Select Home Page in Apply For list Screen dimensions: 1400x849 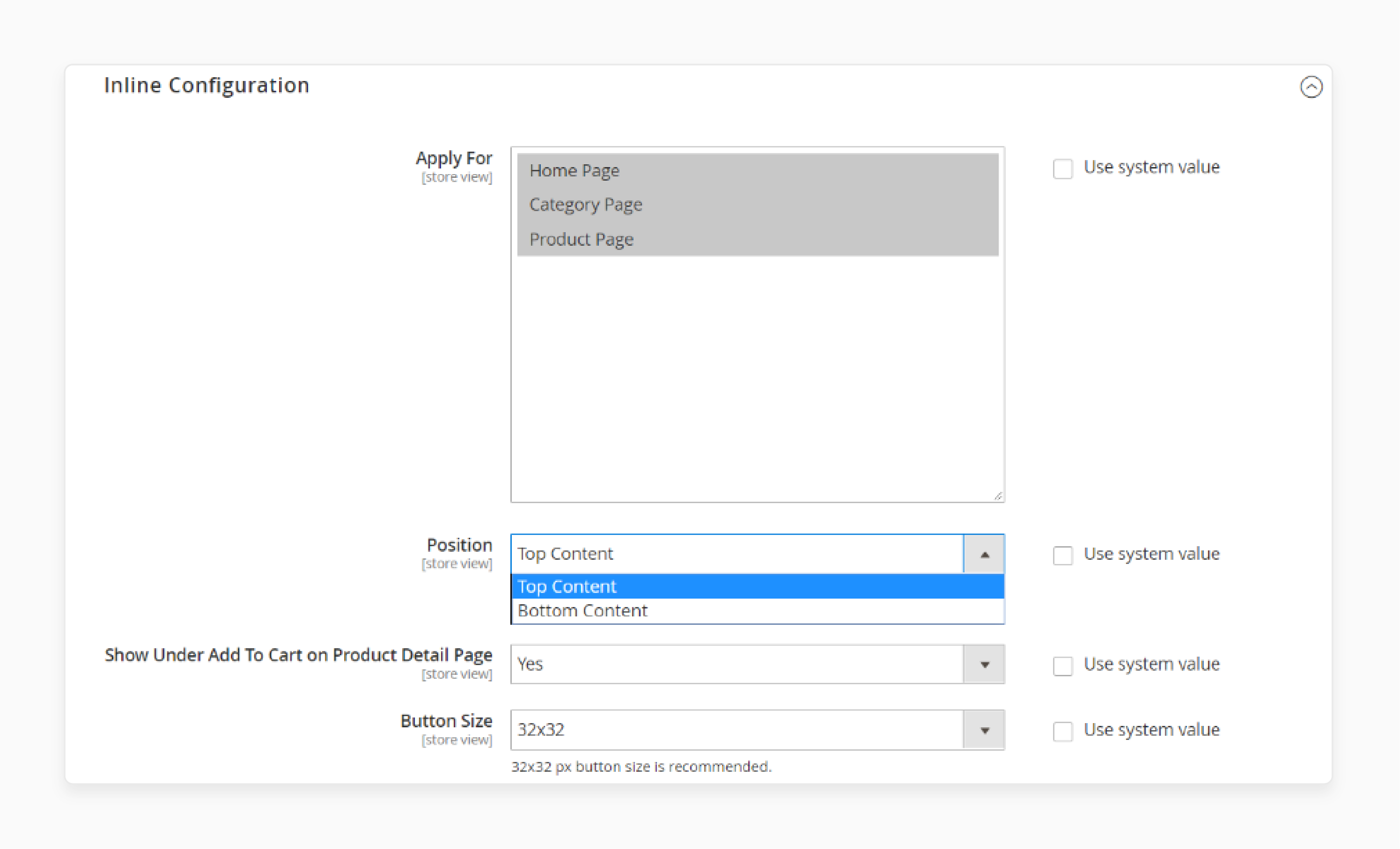click(x=758, y=170)
